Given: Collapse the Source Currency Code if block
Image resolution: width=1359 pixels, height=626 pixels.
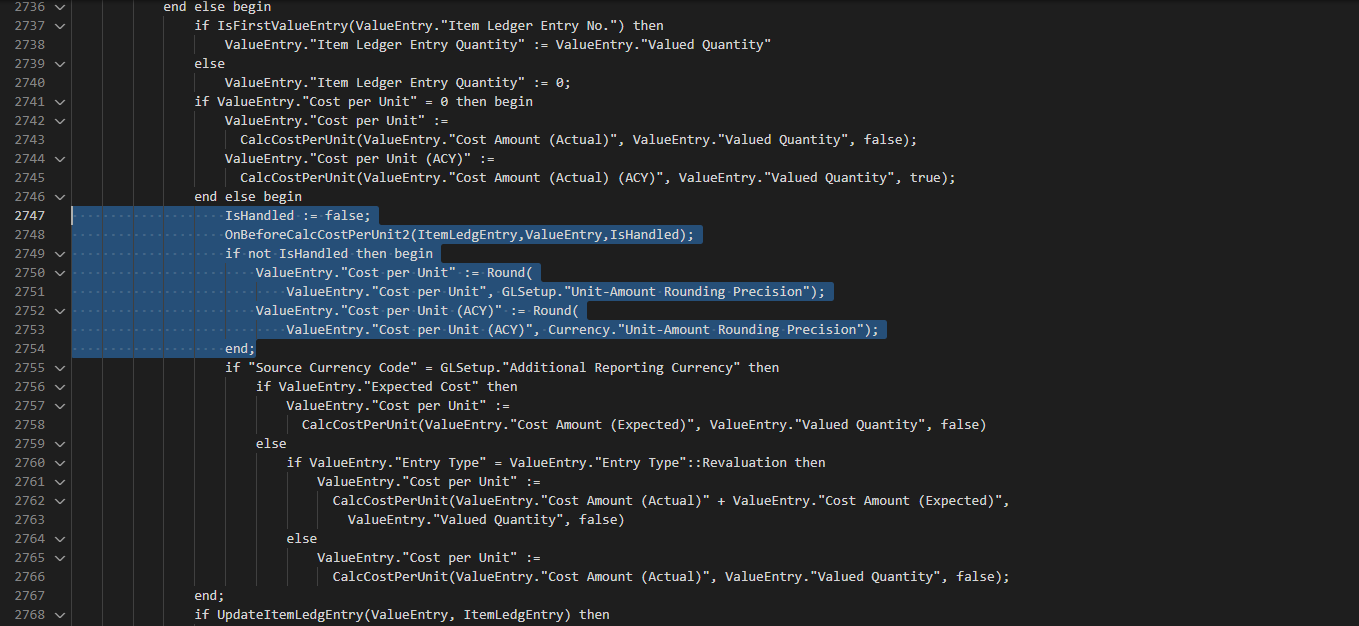Looking at the screenshot, I should pyautogui.click(x=60, y=367).
